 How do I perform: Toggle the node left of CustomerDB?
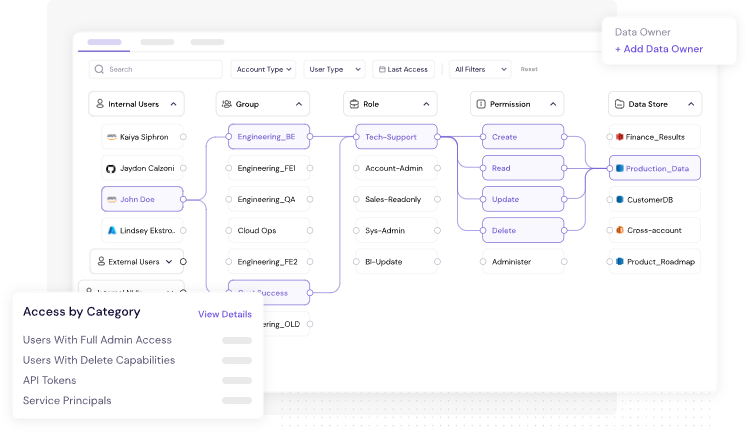click(x=609, y=199)
